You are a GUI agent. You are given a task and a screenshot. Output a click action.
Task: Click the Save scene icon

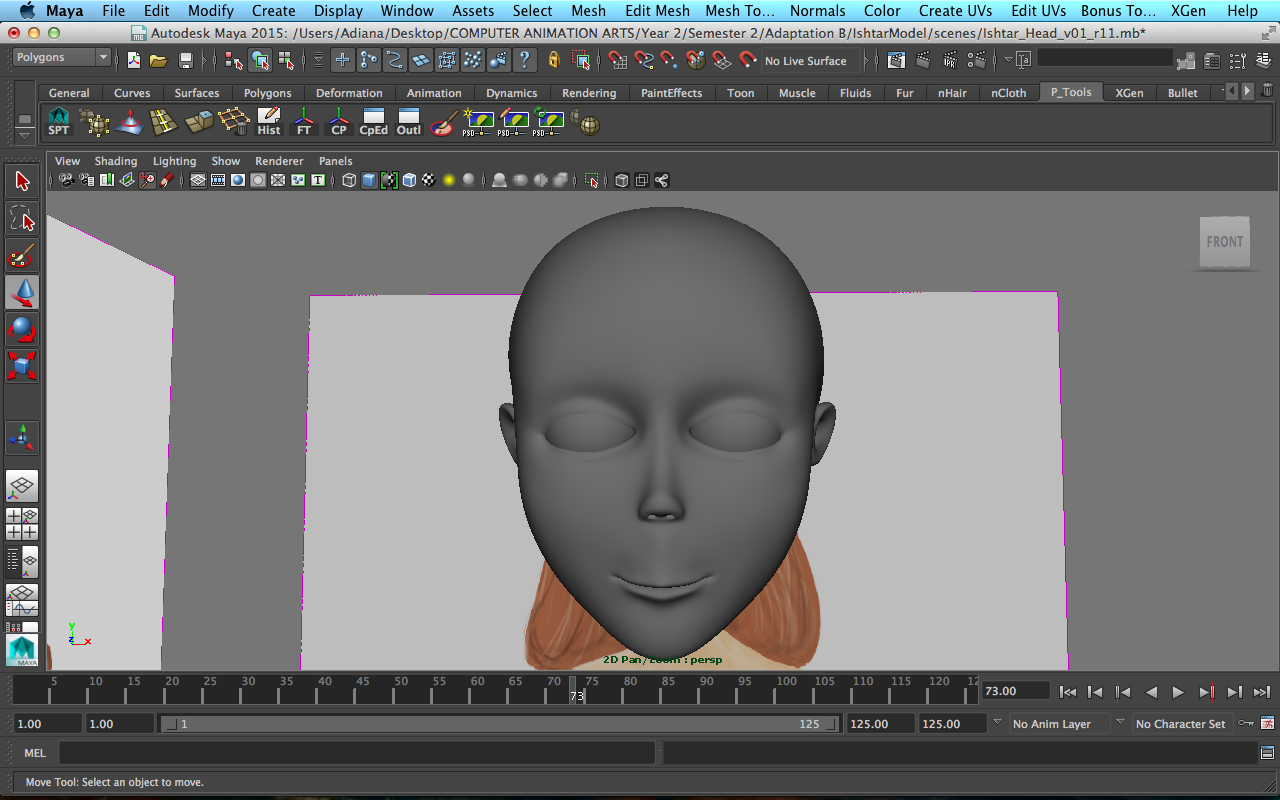(185, 61)
